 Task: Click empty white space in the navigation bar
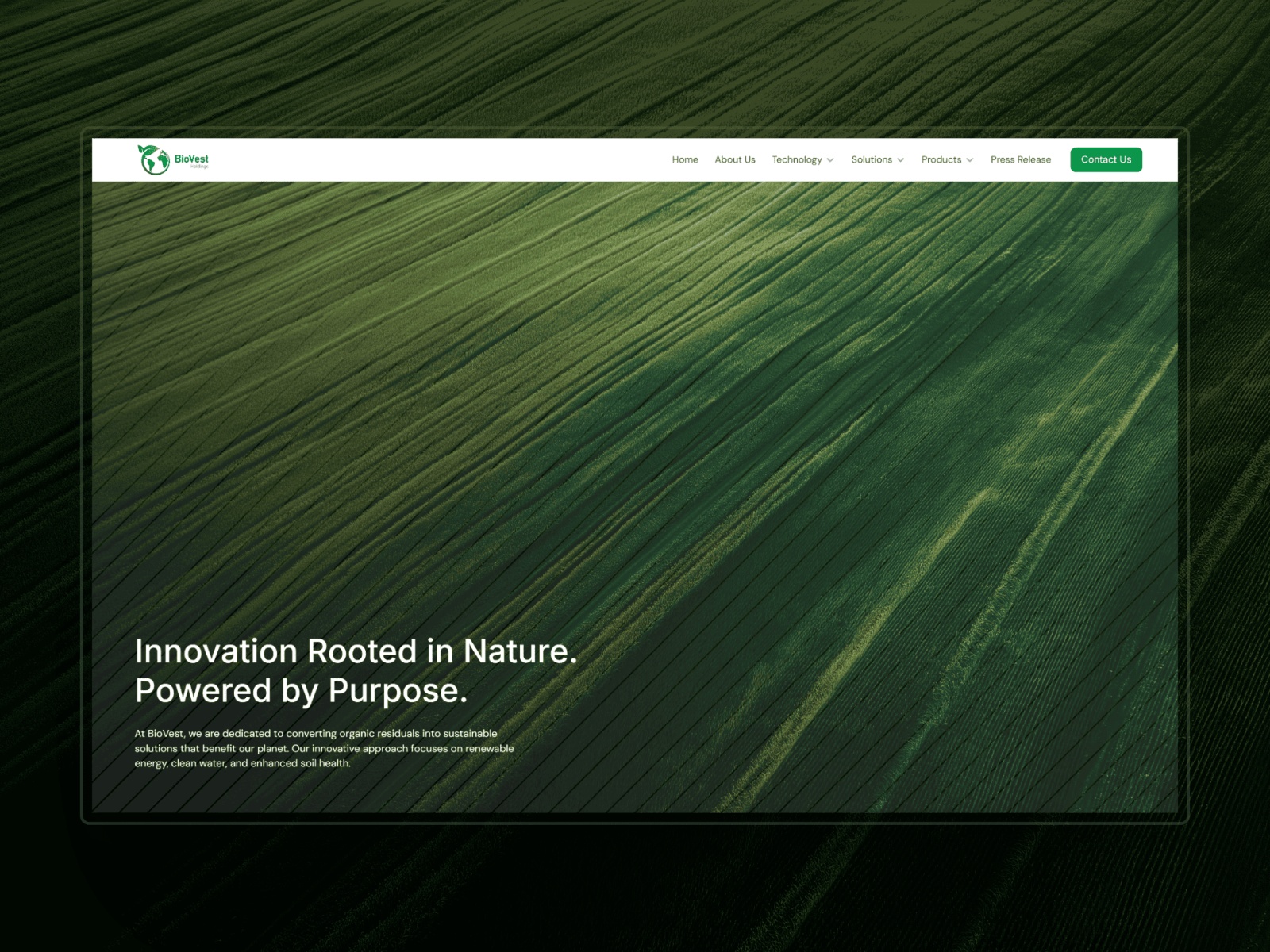pyautogui.click(x=437, y=159)
